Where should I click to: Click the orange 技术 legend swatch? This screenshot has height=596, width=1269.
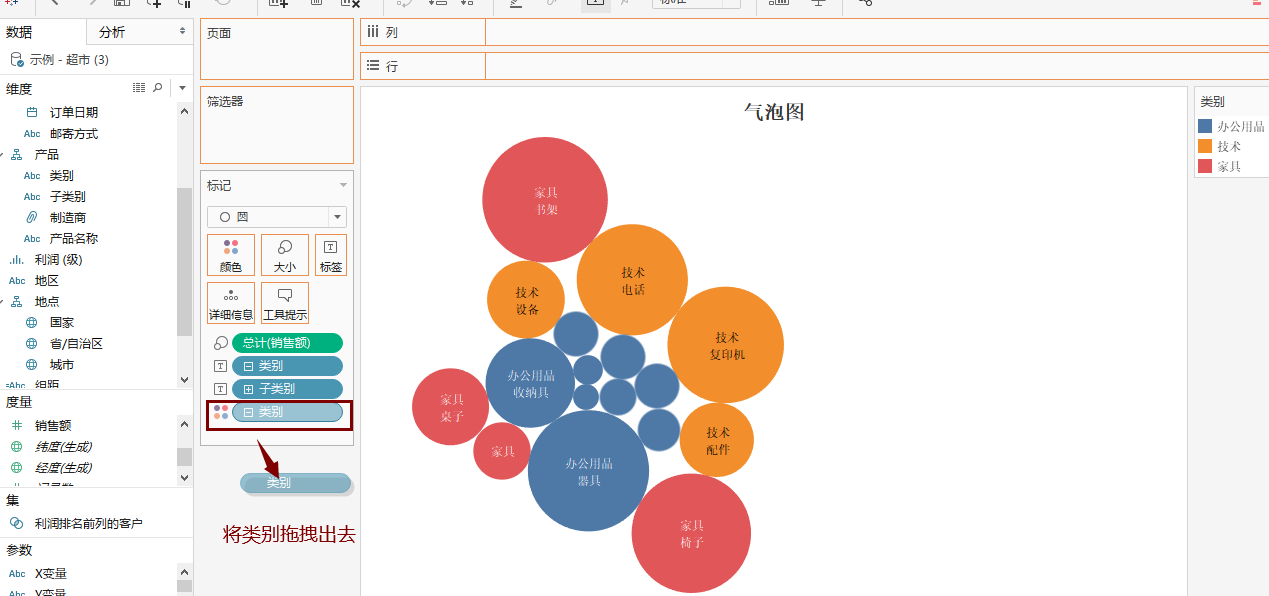pos(1205,146)
